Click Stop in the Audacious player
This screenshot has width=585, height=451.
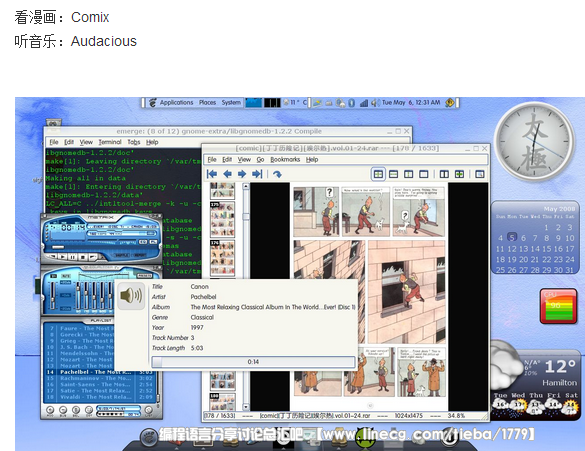pos(83,257)
